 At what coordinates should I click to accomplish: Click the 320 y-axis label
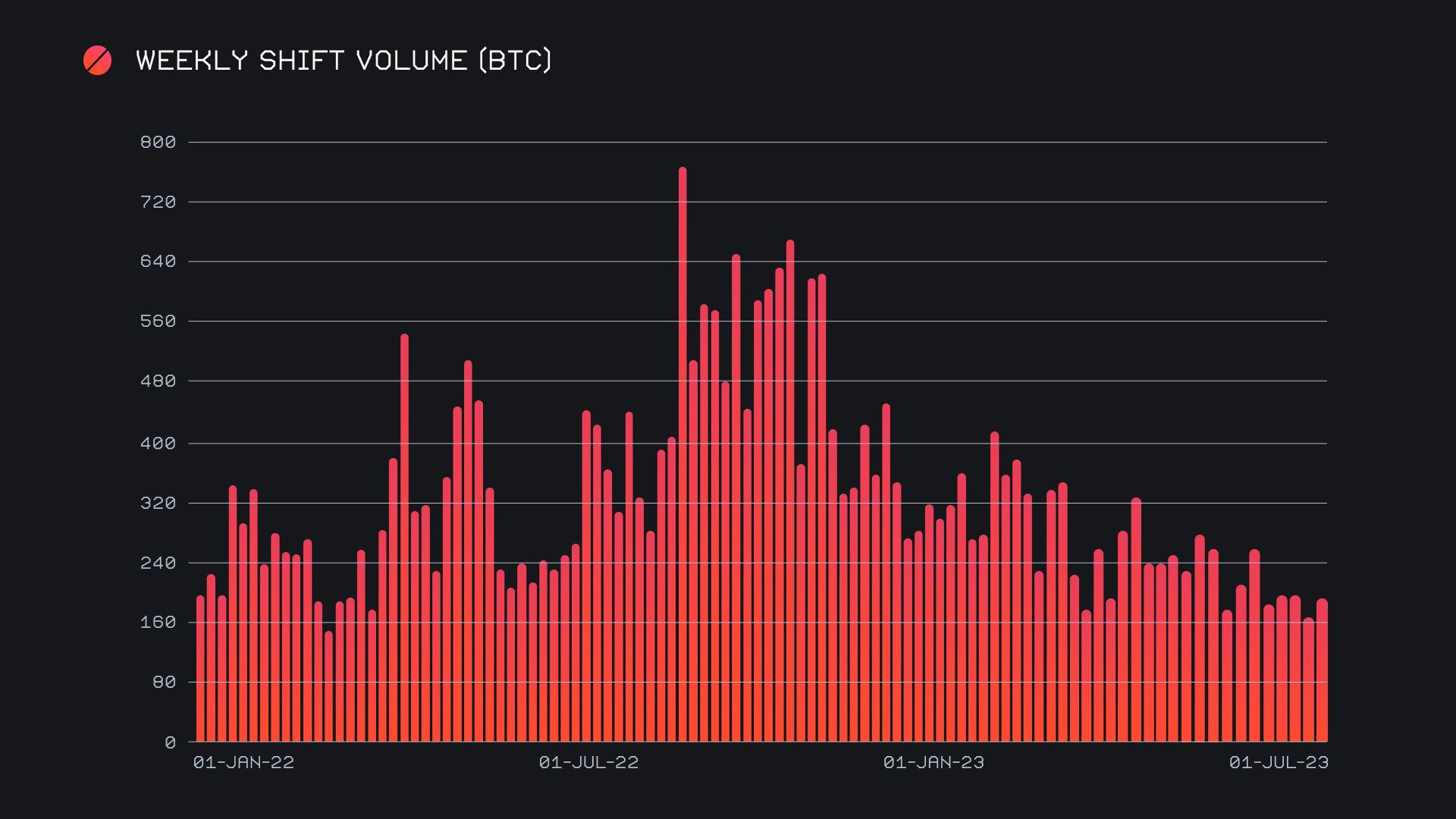pyautogui.click(x=158, y=504)
